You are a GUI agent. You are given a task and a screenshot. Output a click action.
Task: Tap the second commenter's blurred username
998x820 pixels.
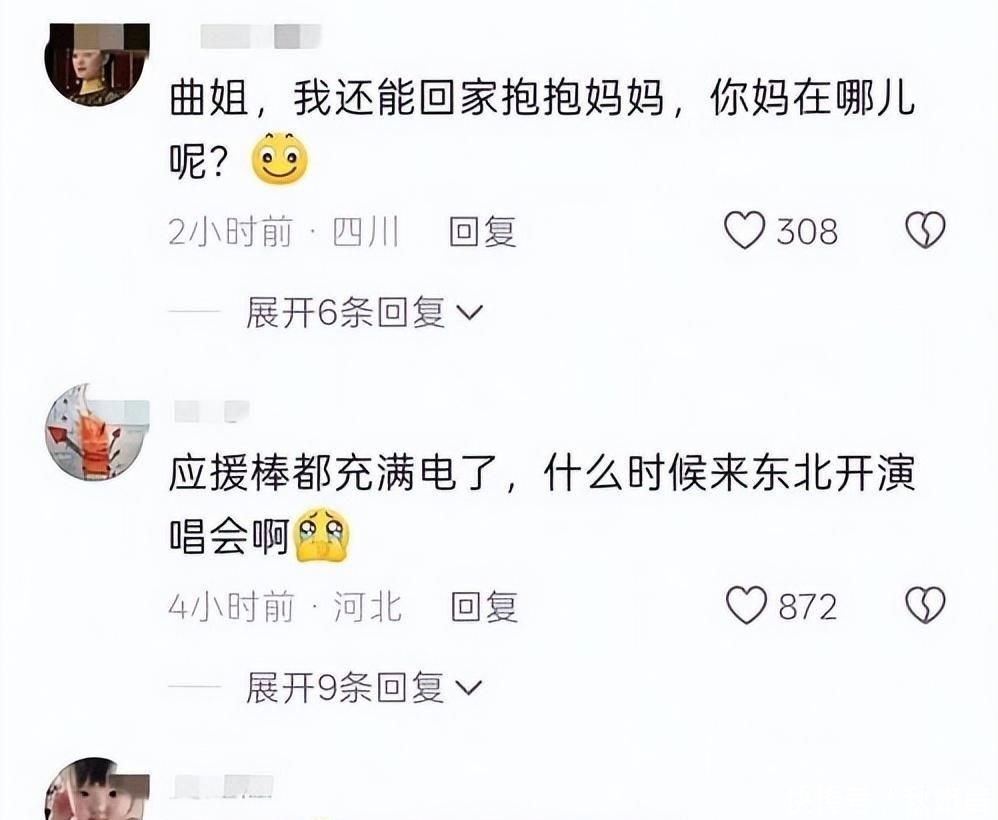point(211,411)
